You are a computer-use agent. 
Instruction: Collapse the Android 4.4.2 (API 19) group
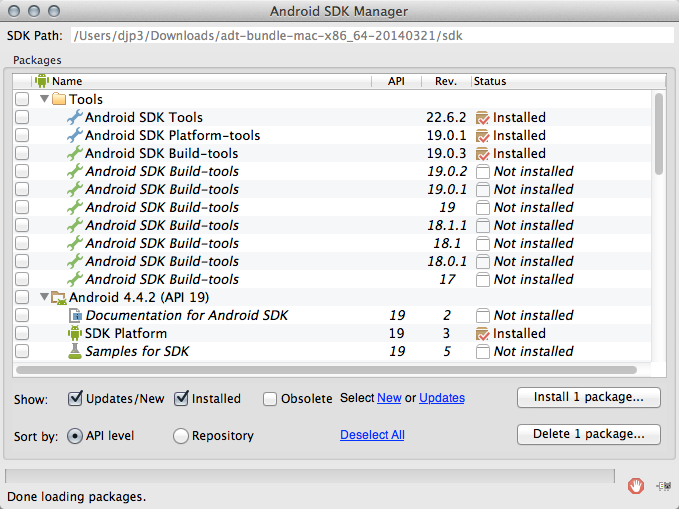44,298
